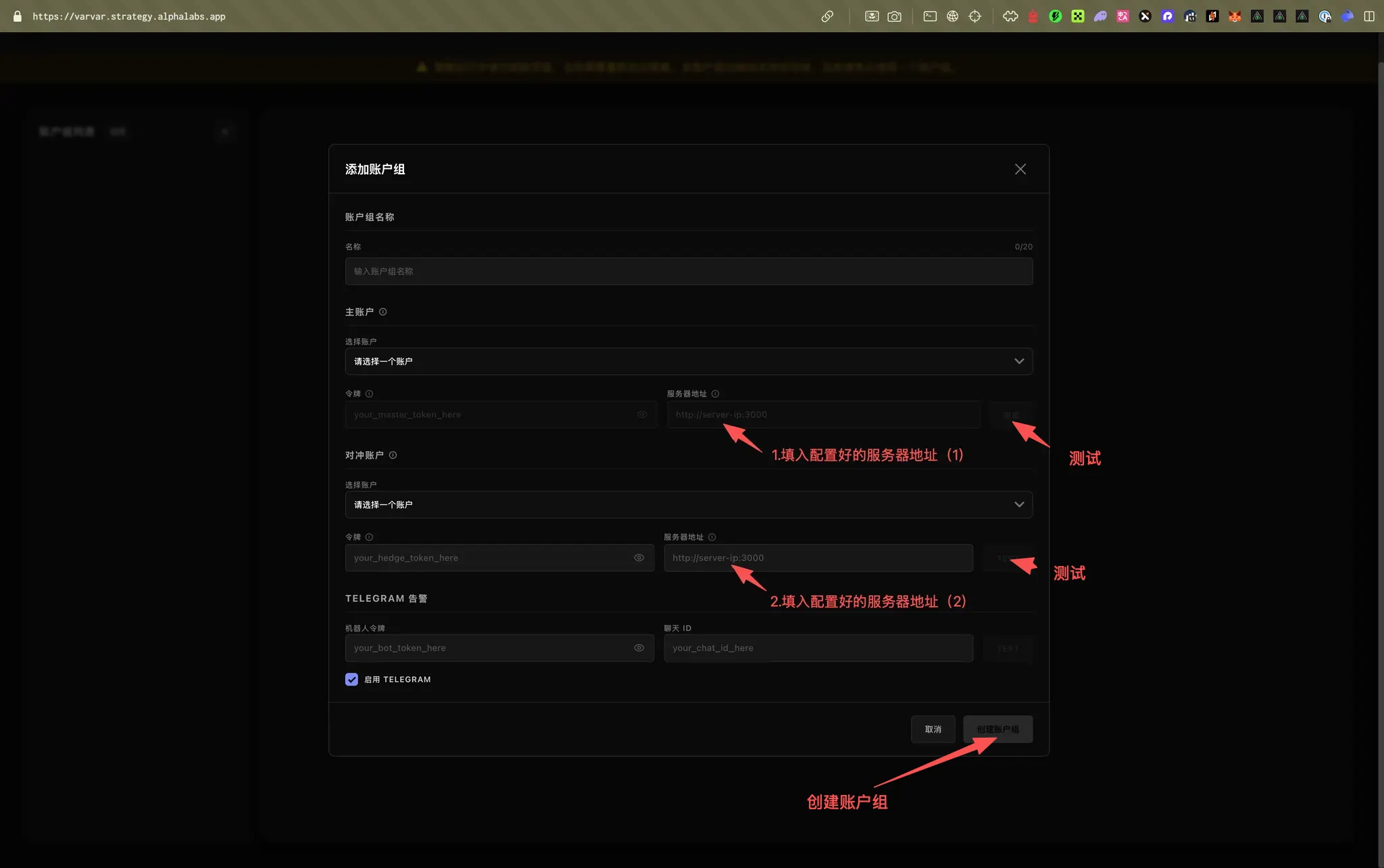This screenshot has height=868, width=1384.
Task: Uncheck the 启用 TELEGRAM checkbox
Action: tap(351, 680)
